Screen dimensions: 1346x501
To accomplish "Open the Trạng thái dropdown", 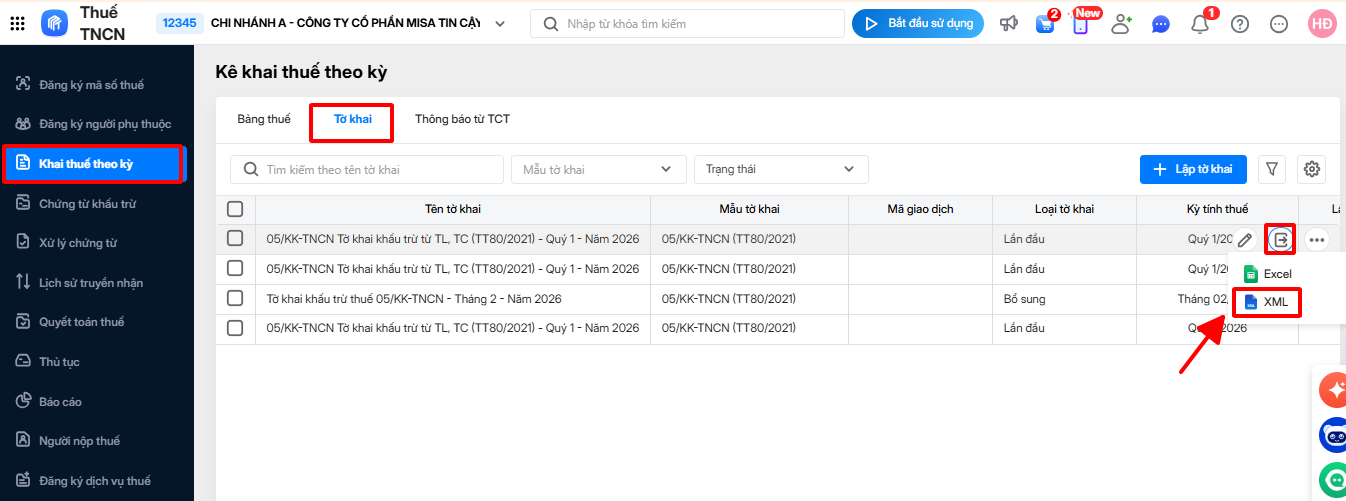I will tap(781, 170).
